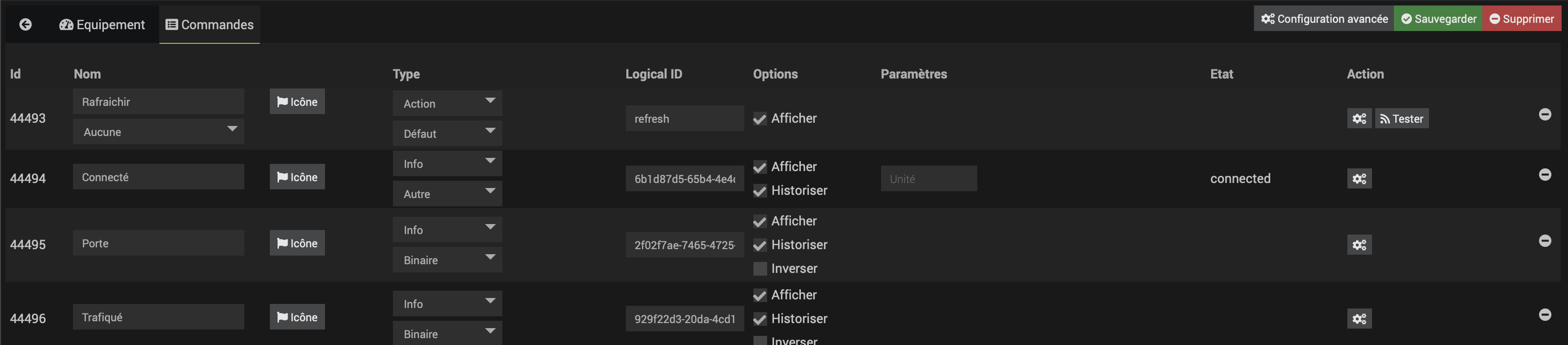1568x345 pixels.
Task: Expand the Action type dropdown
Action: [447, 104]
